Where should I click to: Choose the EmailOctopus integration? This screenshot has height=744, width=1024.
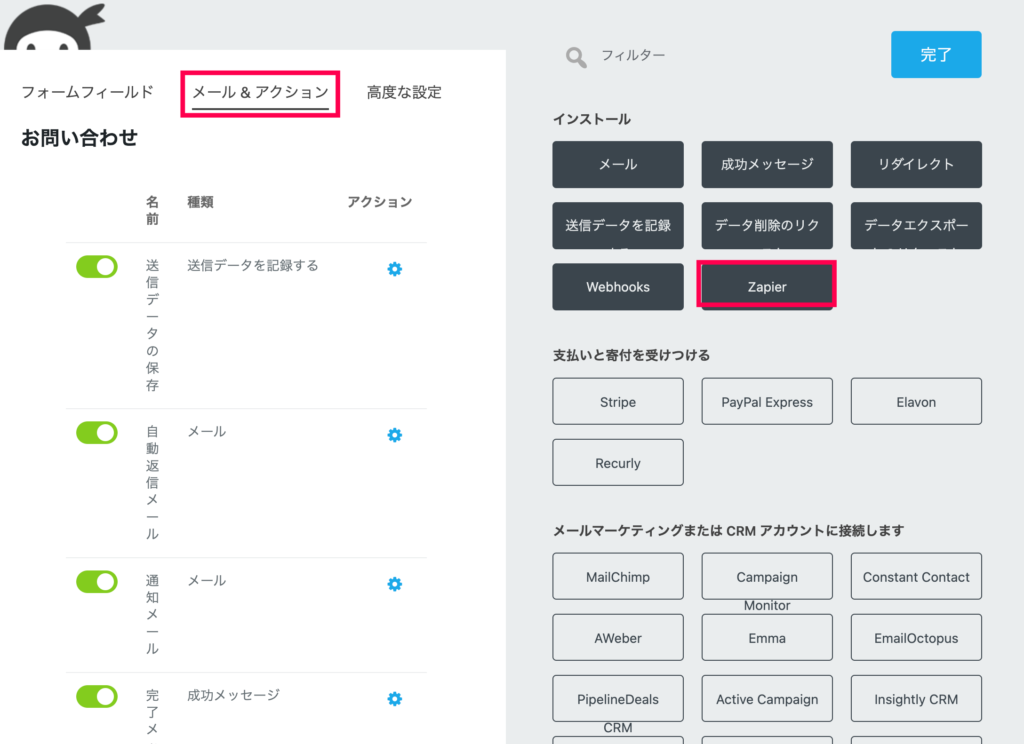click(916, 638)
